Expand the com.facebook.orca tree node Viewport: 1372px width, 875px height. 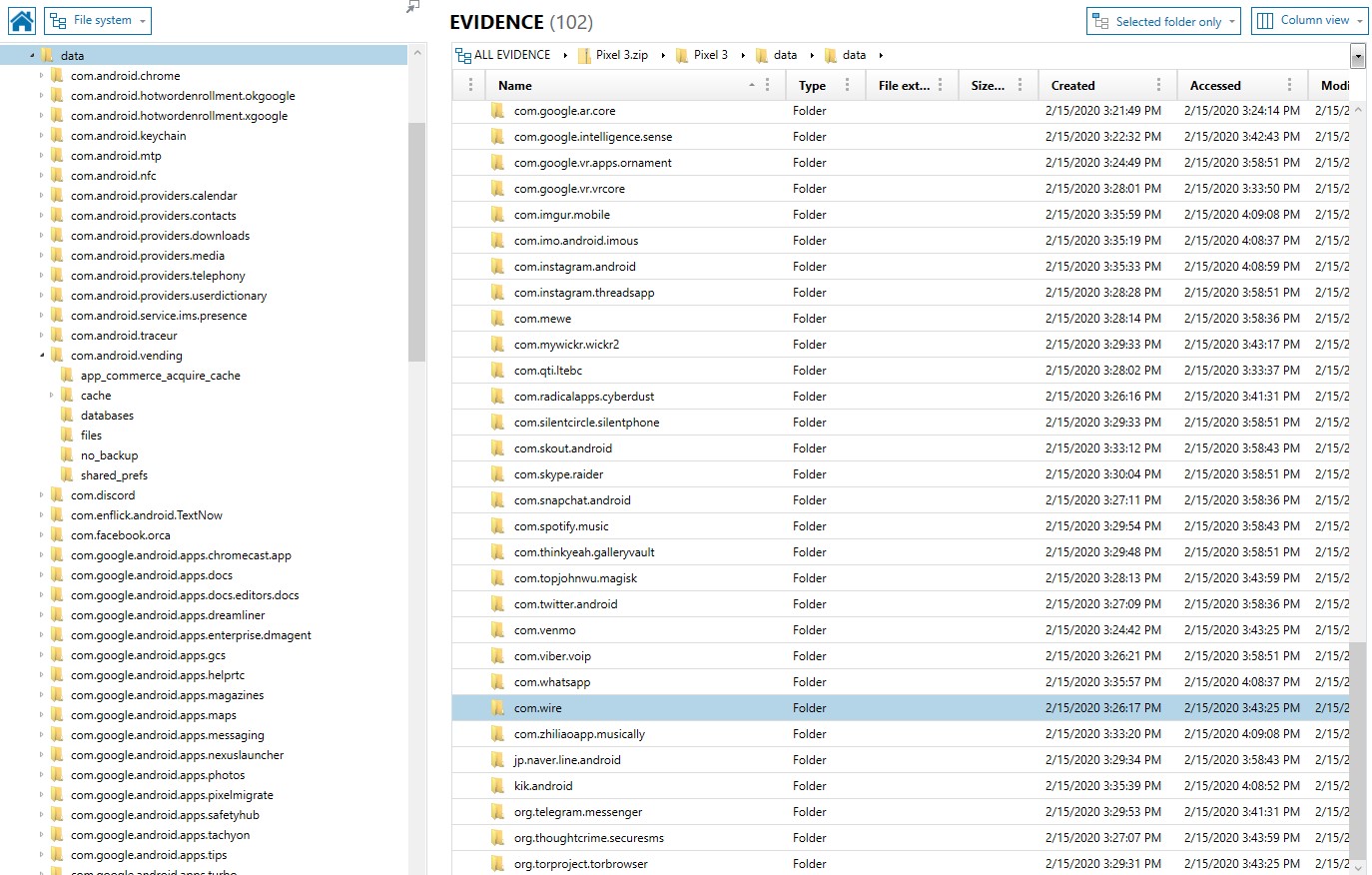(x=42, y=535)
